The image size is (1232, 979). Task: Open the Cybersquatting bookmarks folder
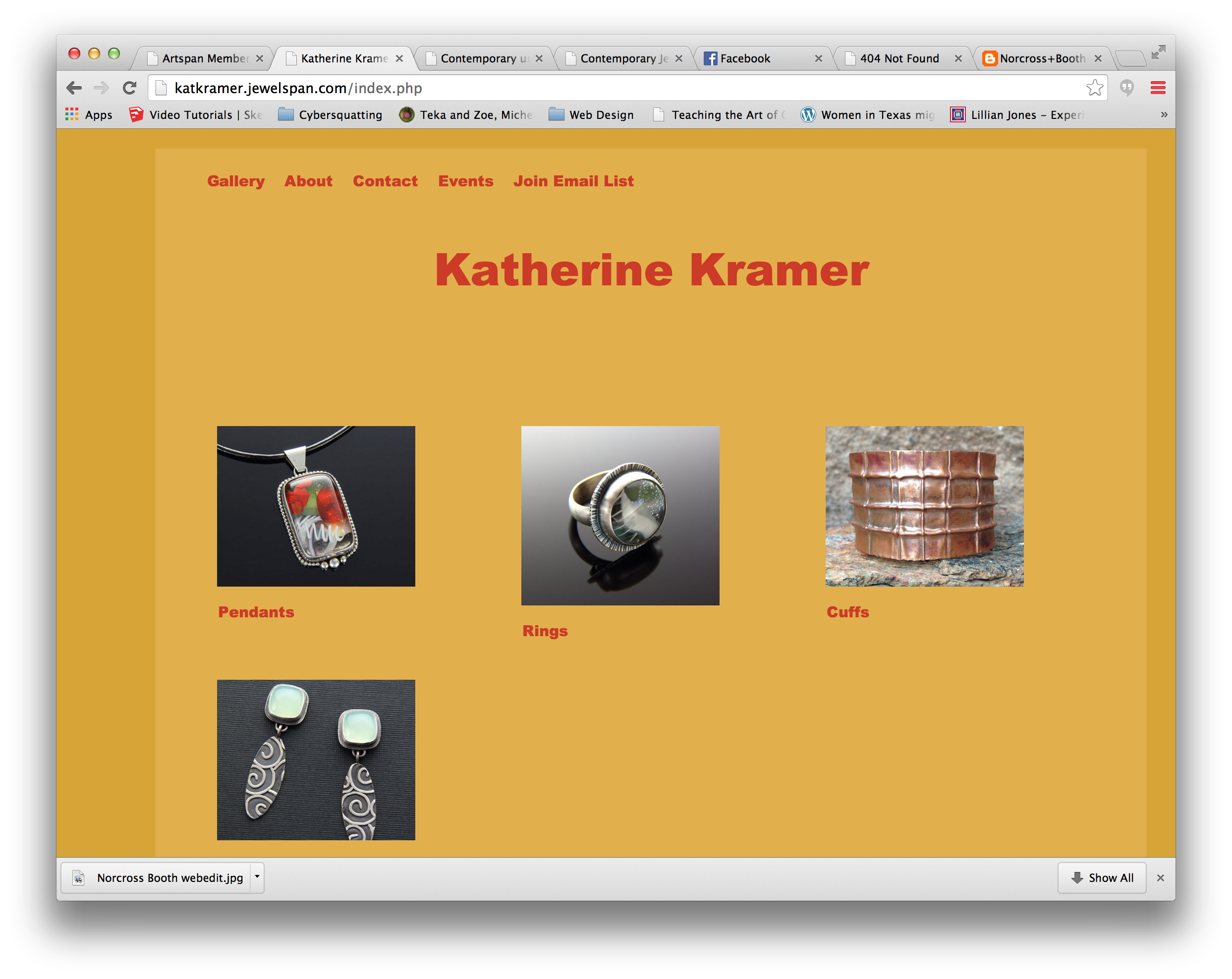(330, 115)
